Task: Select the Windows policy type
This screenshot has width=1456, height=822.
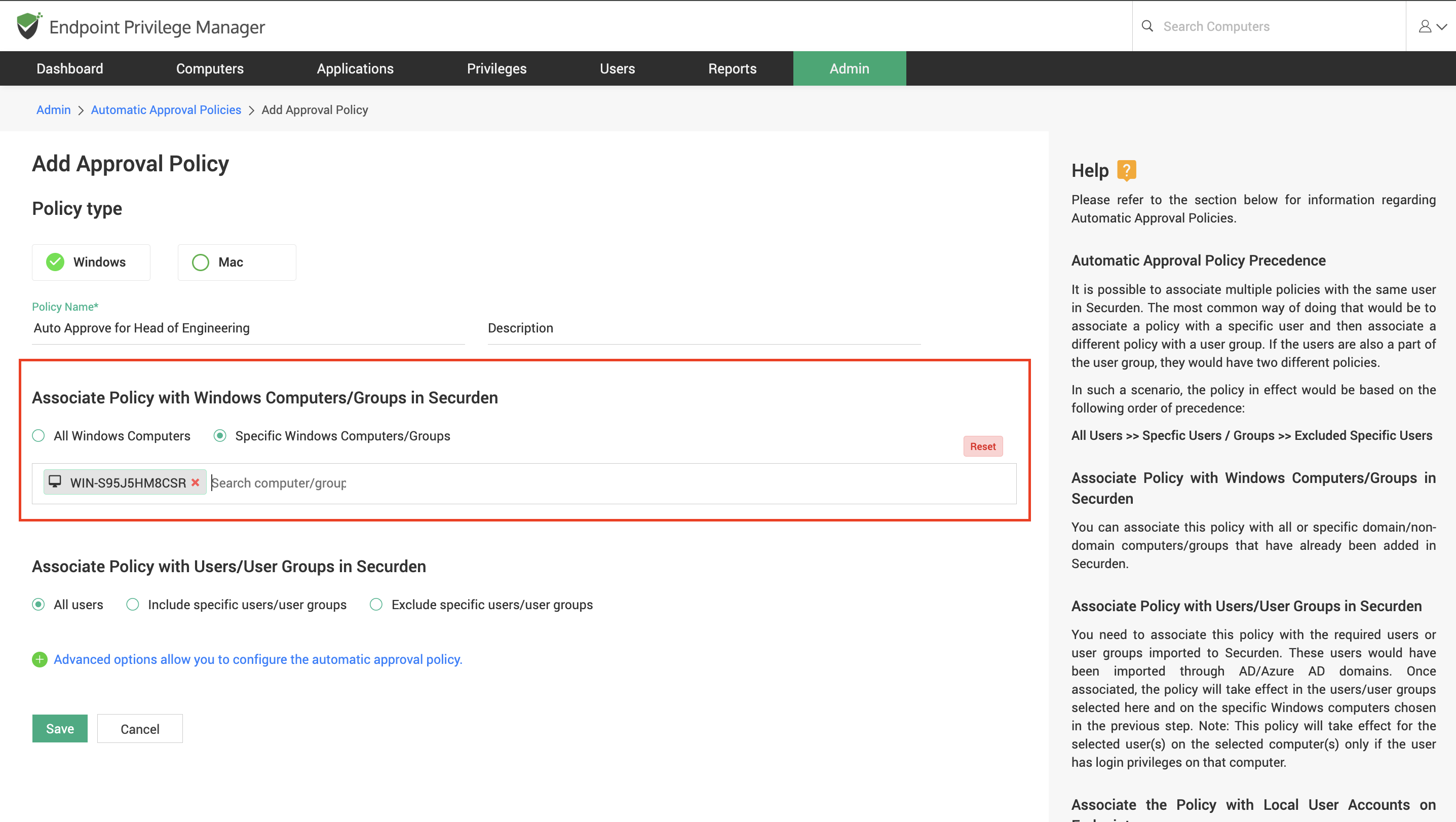Action: click(91, 263)
